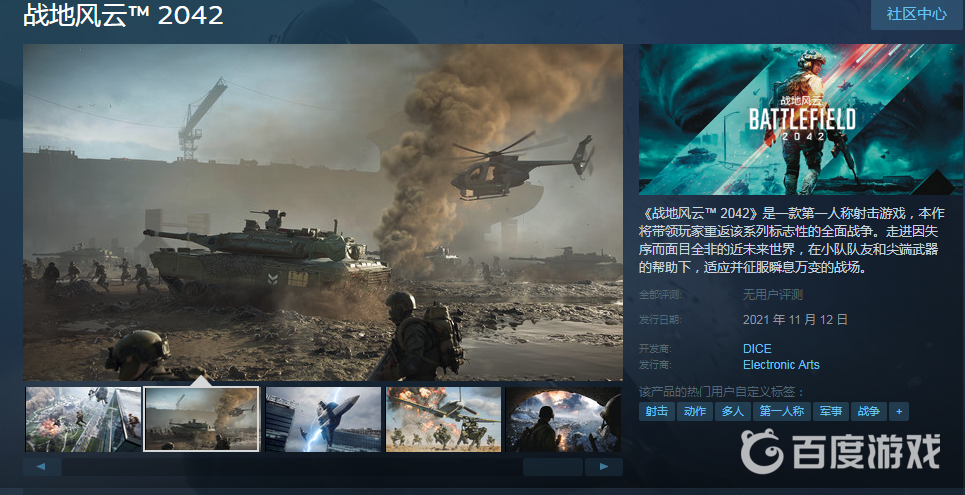The height and width of the screenshot is (495, 965).
Task: Click the 无用户评测 review summary text
Action: (772, 295)
